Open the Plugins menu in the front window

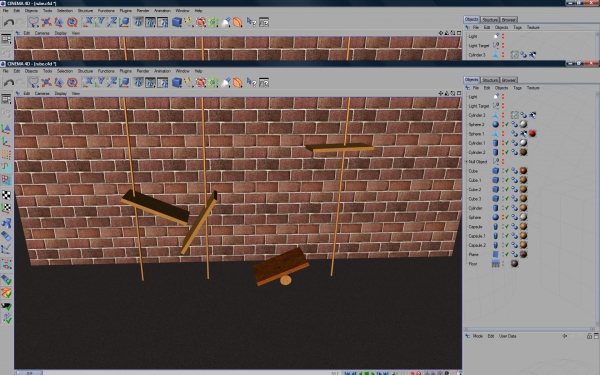pos(126,71)
